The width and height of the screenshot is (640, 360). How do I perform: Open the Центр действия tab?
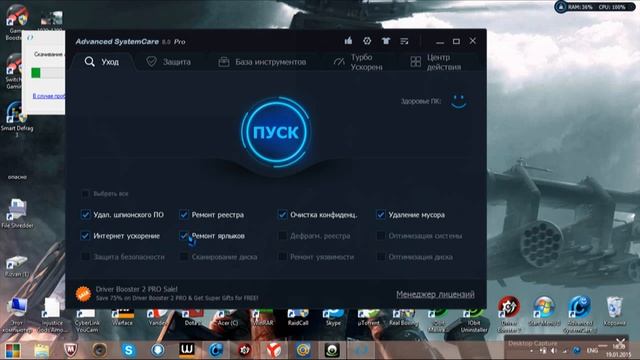(x=436, y=62)
